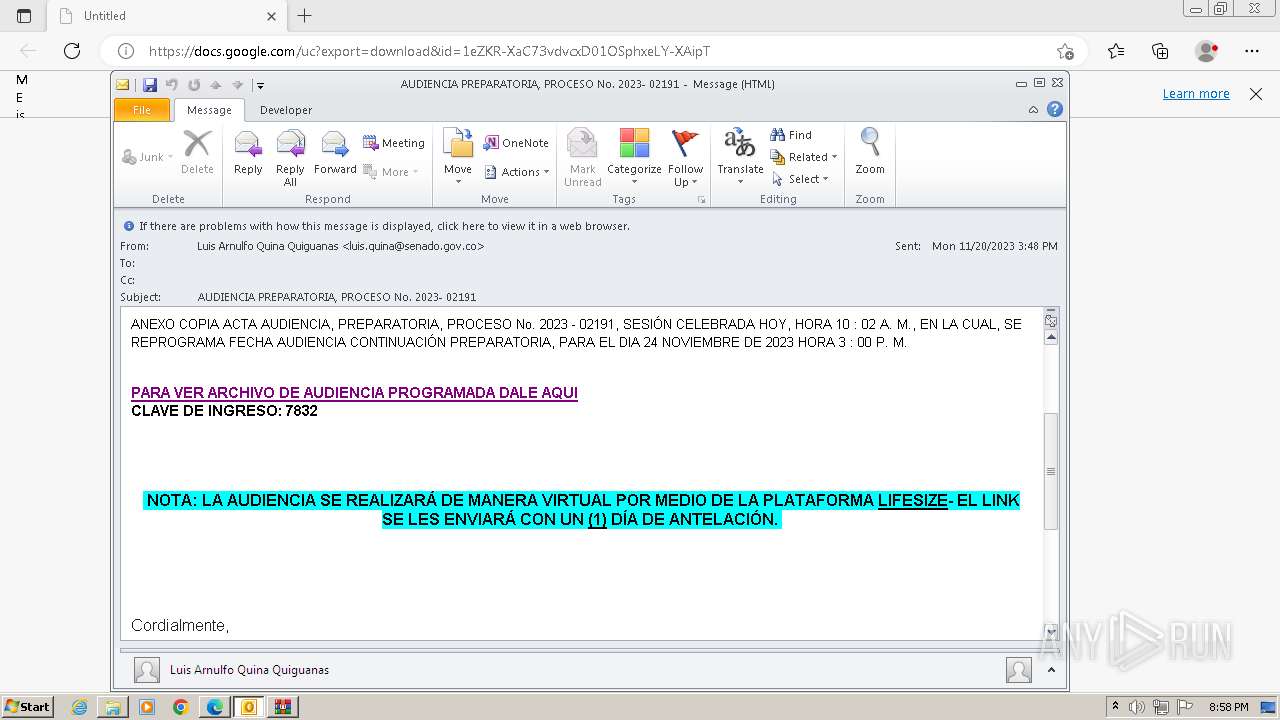Image resolution: width=1280 pixels, height=720 pixels.
Task: Expand the Related dropdown
Action: click(803, 157)
